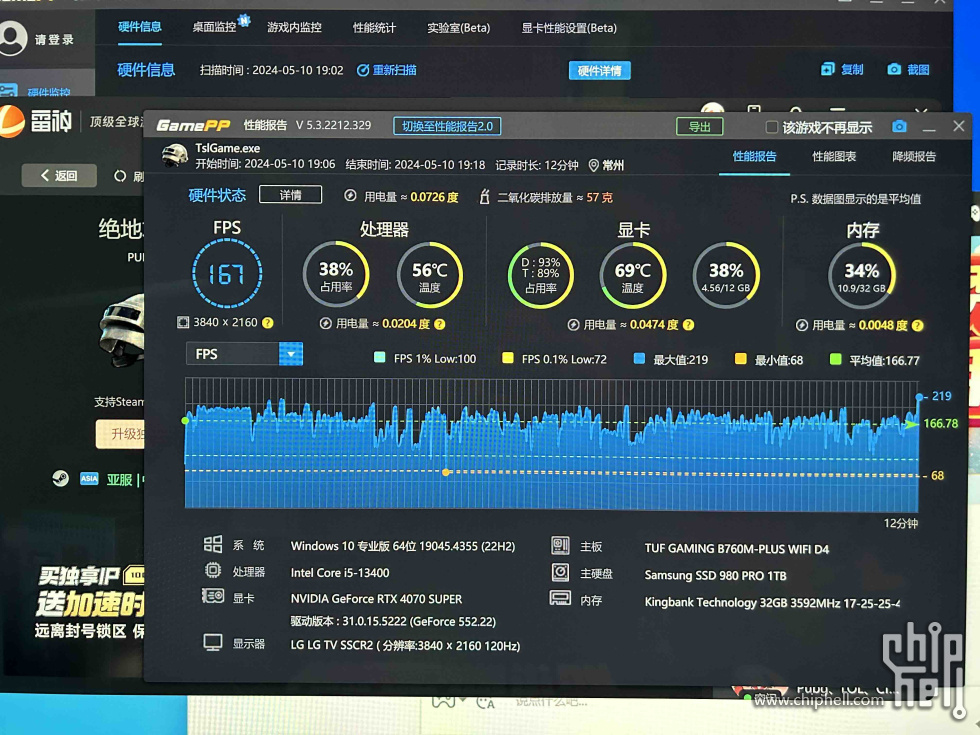Image resolution: width=980 pixels, height=735 pixels.
Task: Click the motherboard icon beside 主板 row
Action: 560,546
